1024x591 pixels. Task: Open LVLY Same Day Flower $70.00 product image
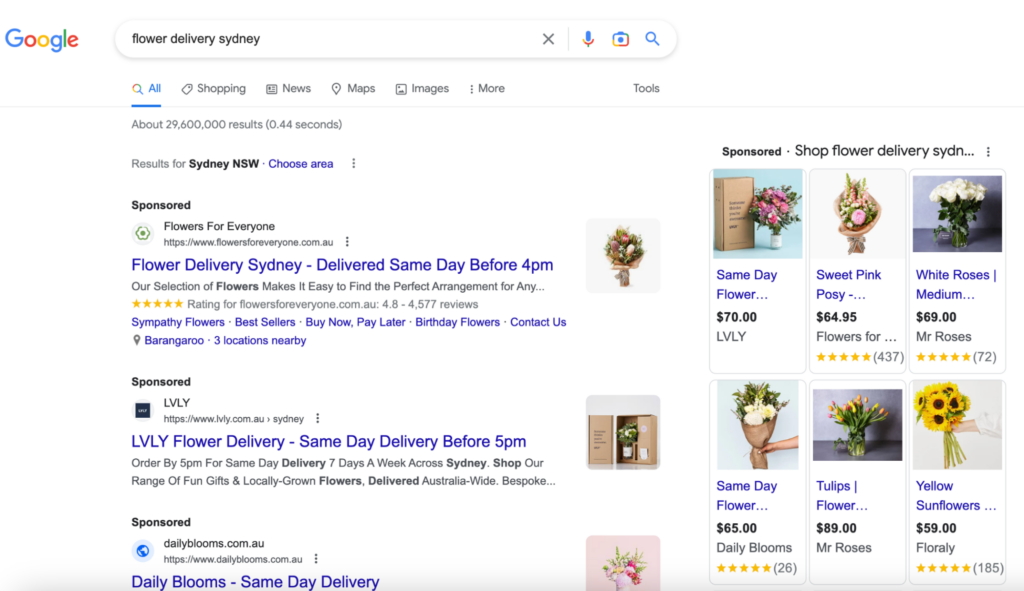(758, 214)
